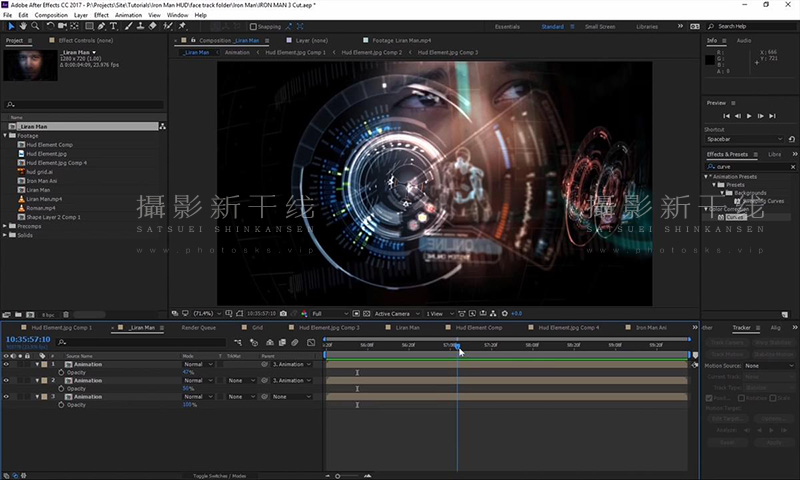Toggle the transparency grid button
The width and height of the screenshot is (800, 480).
tap(366, 314)
